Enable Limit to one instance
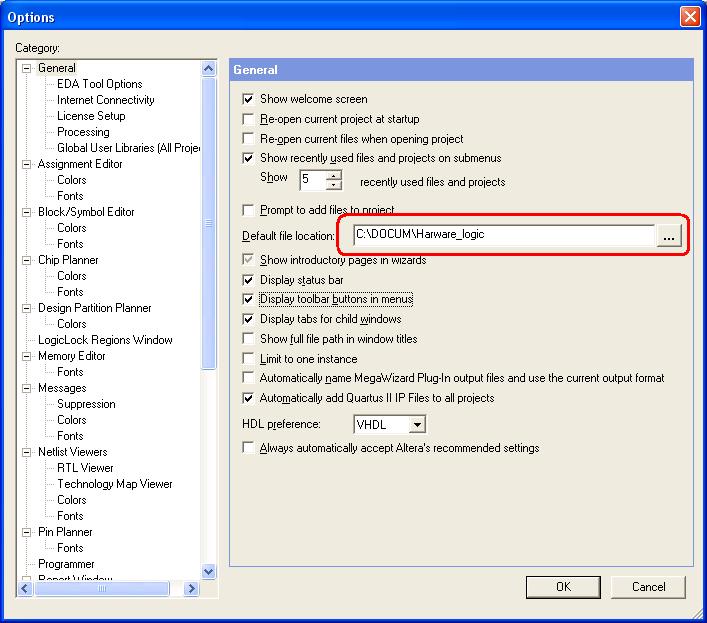 [x=249, y=359]
